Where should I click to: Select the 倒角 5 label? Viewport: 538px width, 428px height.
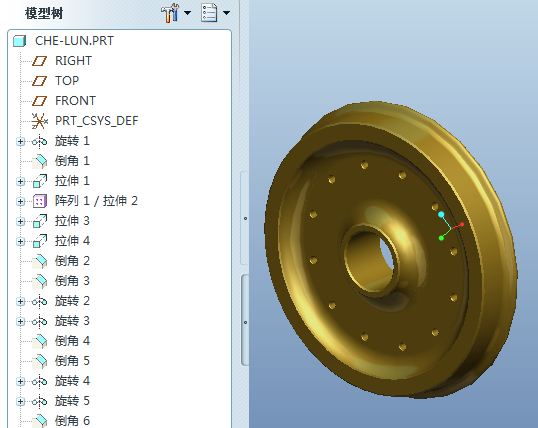(x=72, y=361)
